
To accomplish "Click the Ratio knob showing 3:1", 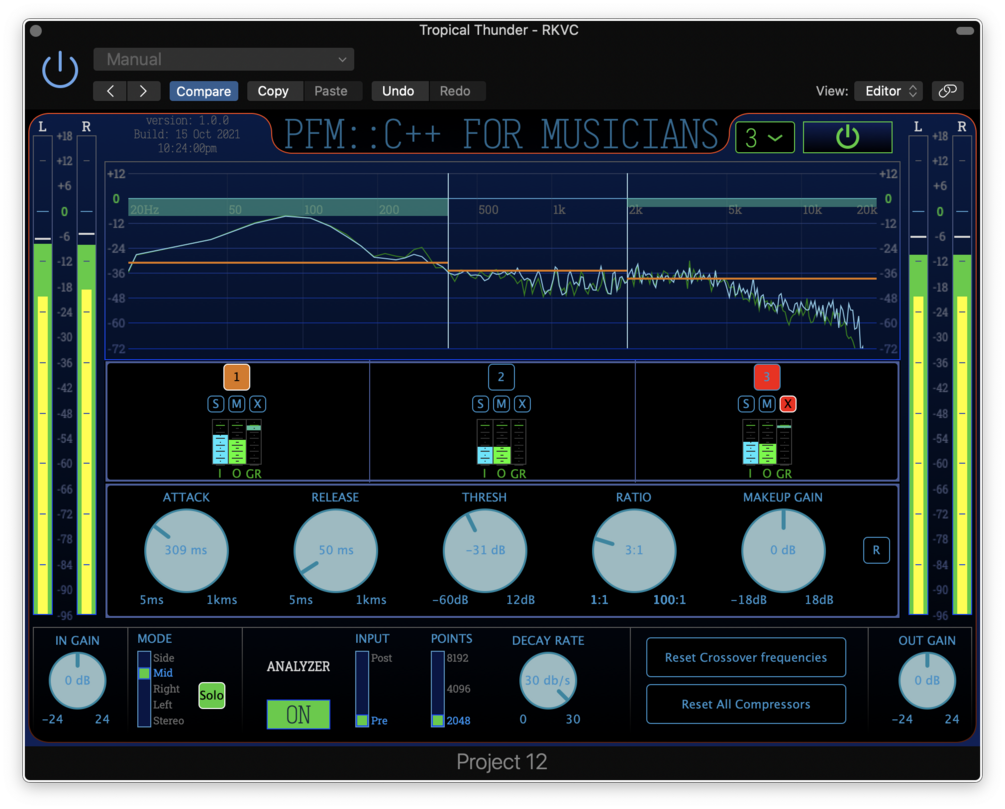I will (634, 550).
